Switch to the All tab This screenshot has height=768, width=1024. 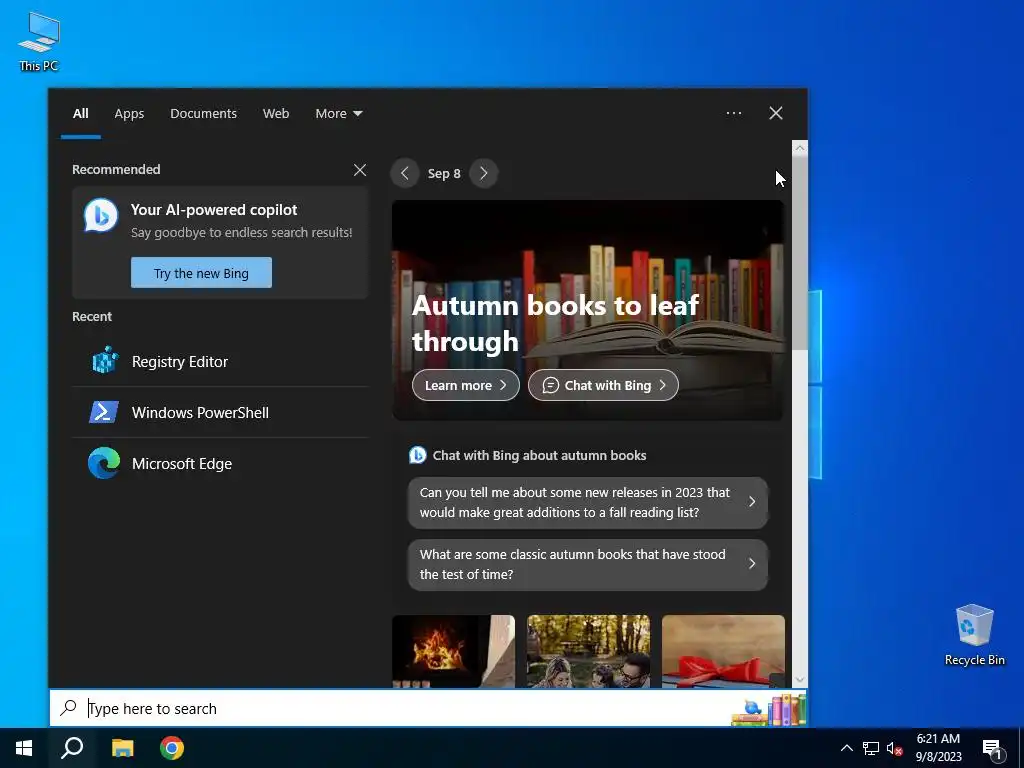point(80,114)
